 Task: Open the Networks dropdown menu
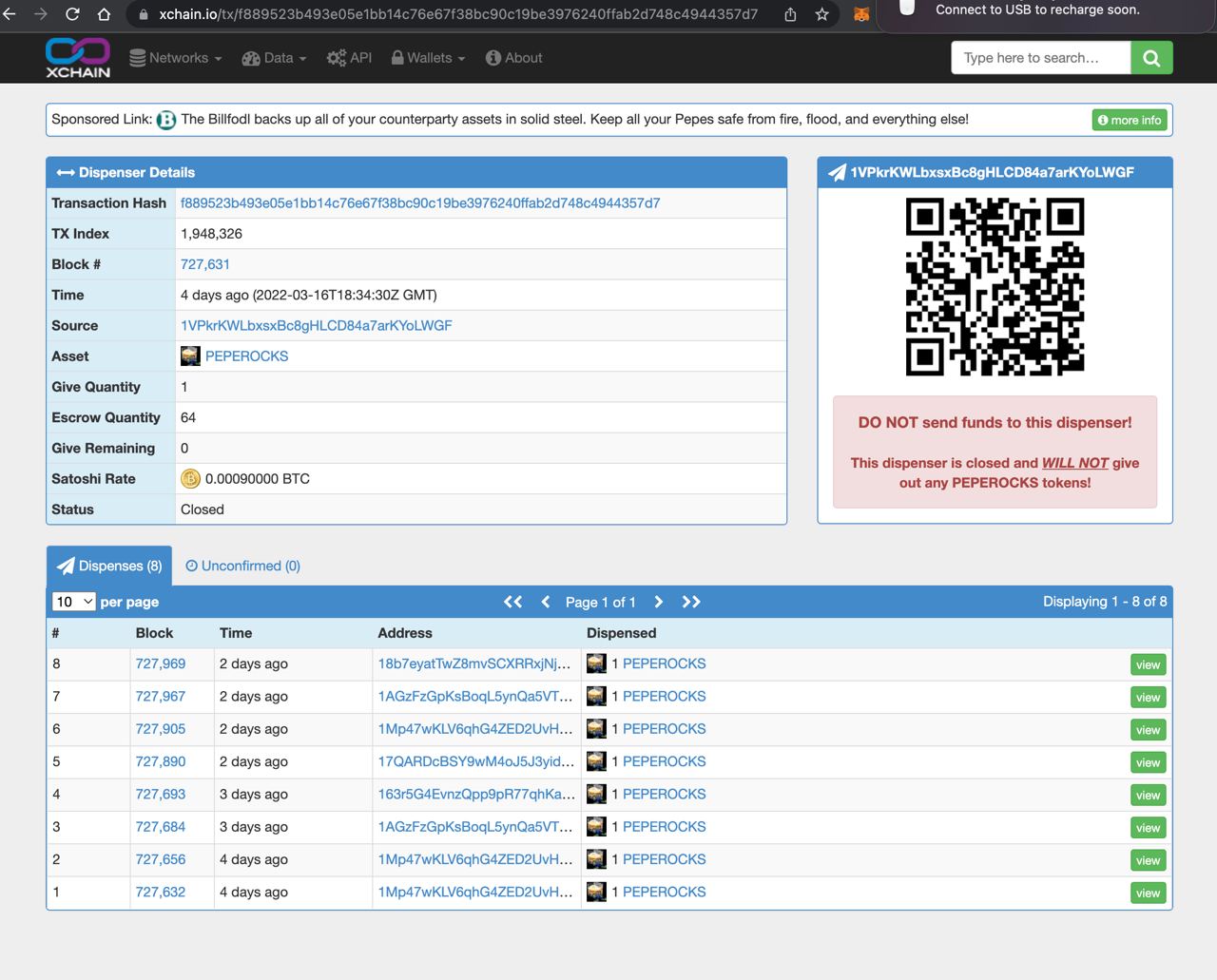tap(175, 58)
